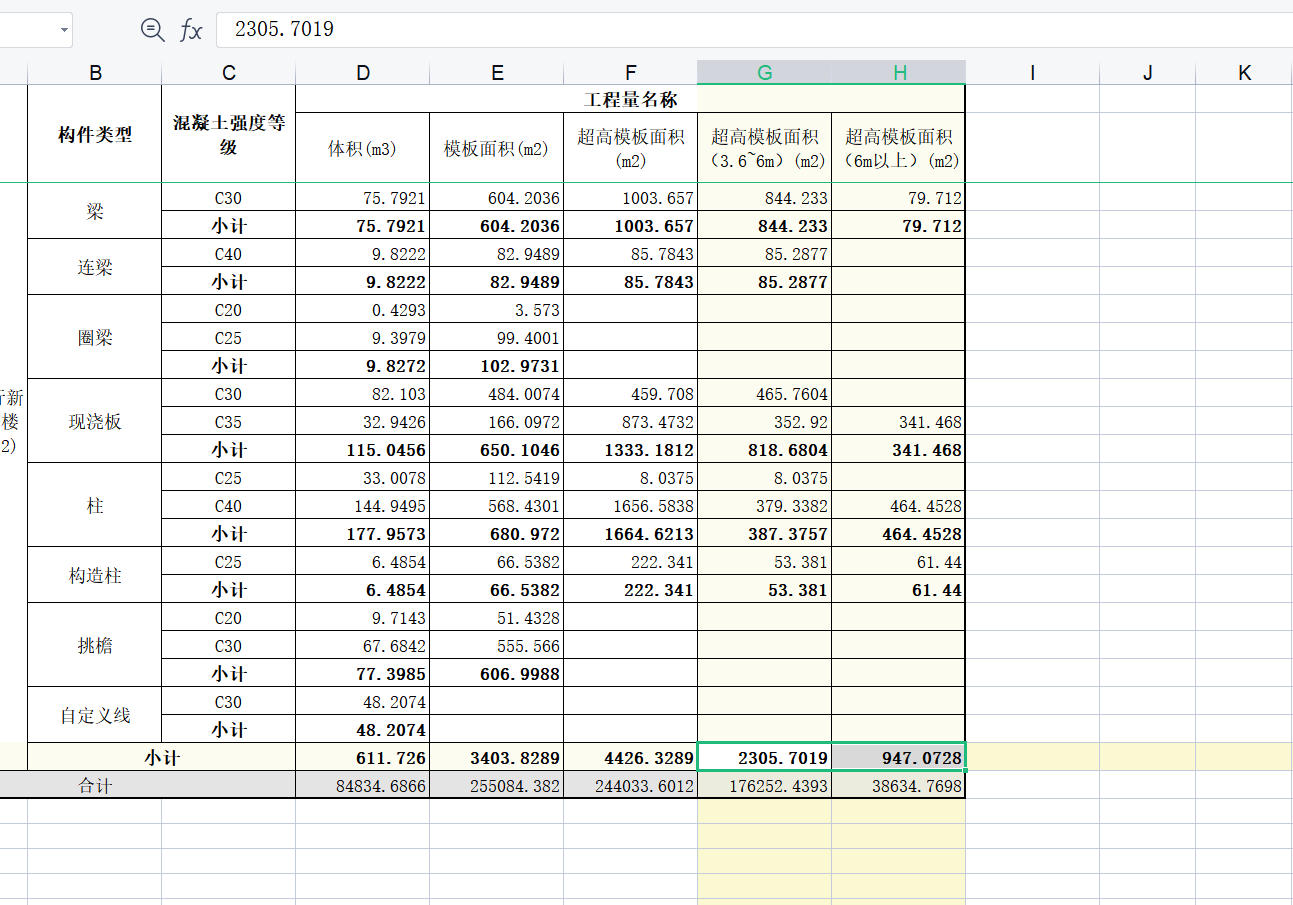Select column B header
This screenshot has height=905, width=1293.
[95, 72]
